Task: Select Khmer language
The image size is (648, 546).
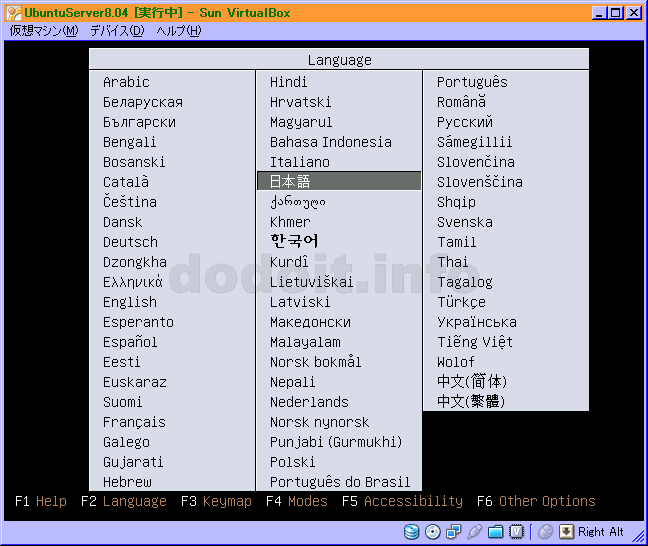Action: (290, 222)
